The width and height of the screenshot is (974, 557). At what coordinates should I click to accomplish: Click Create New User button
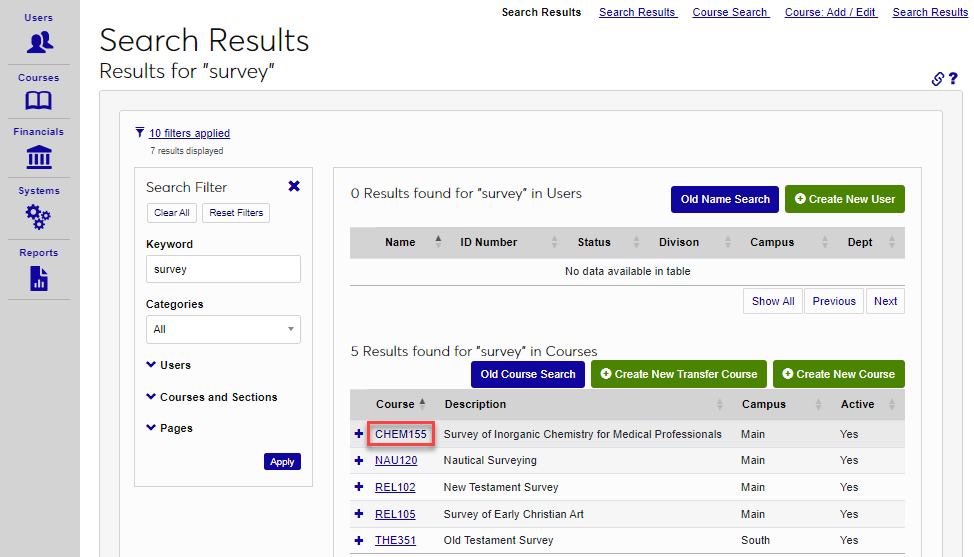[x=844, y=199]
